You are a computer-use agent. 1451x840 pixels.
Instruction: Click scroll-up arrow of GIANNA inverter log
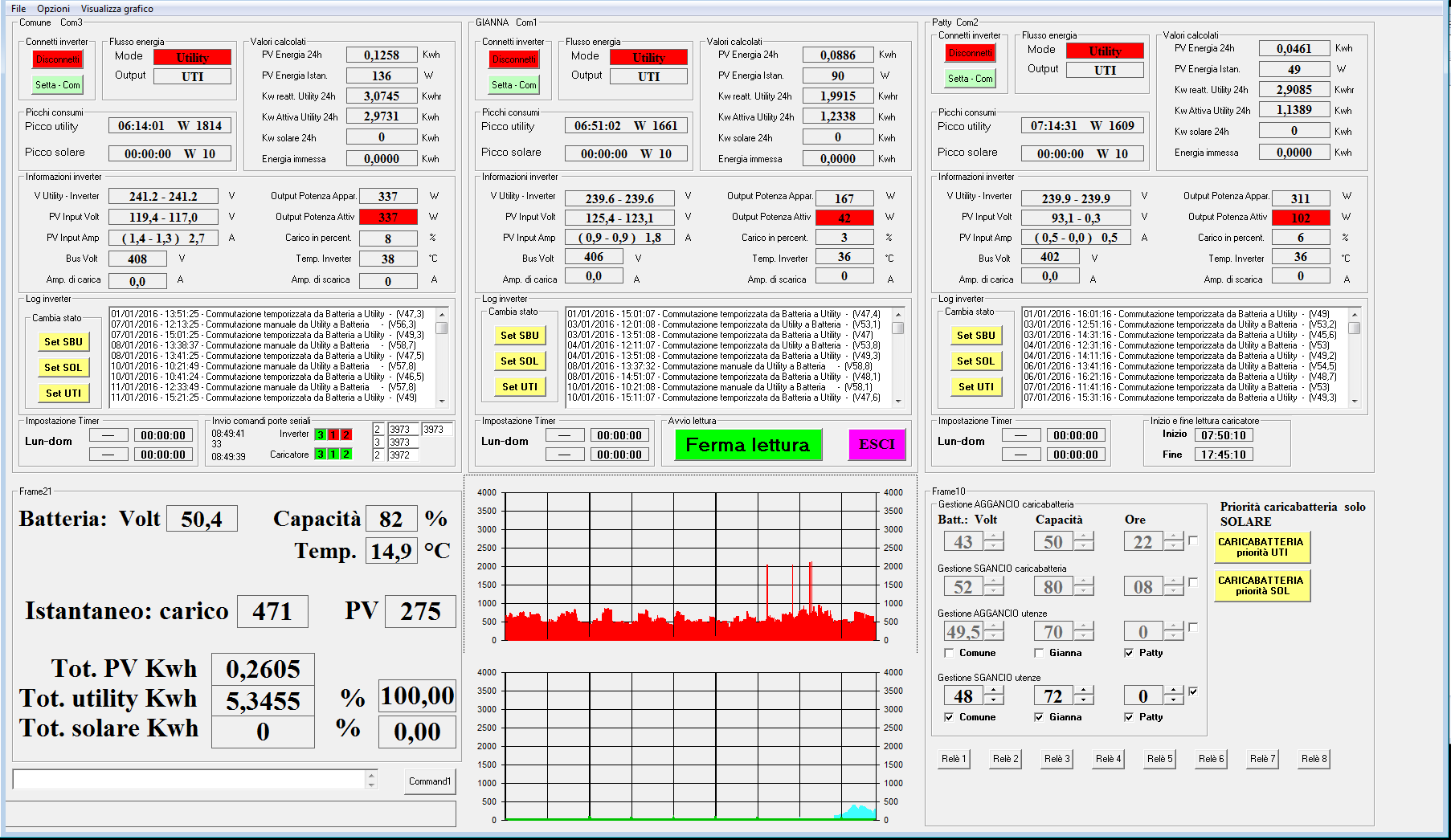click(898, 314)
